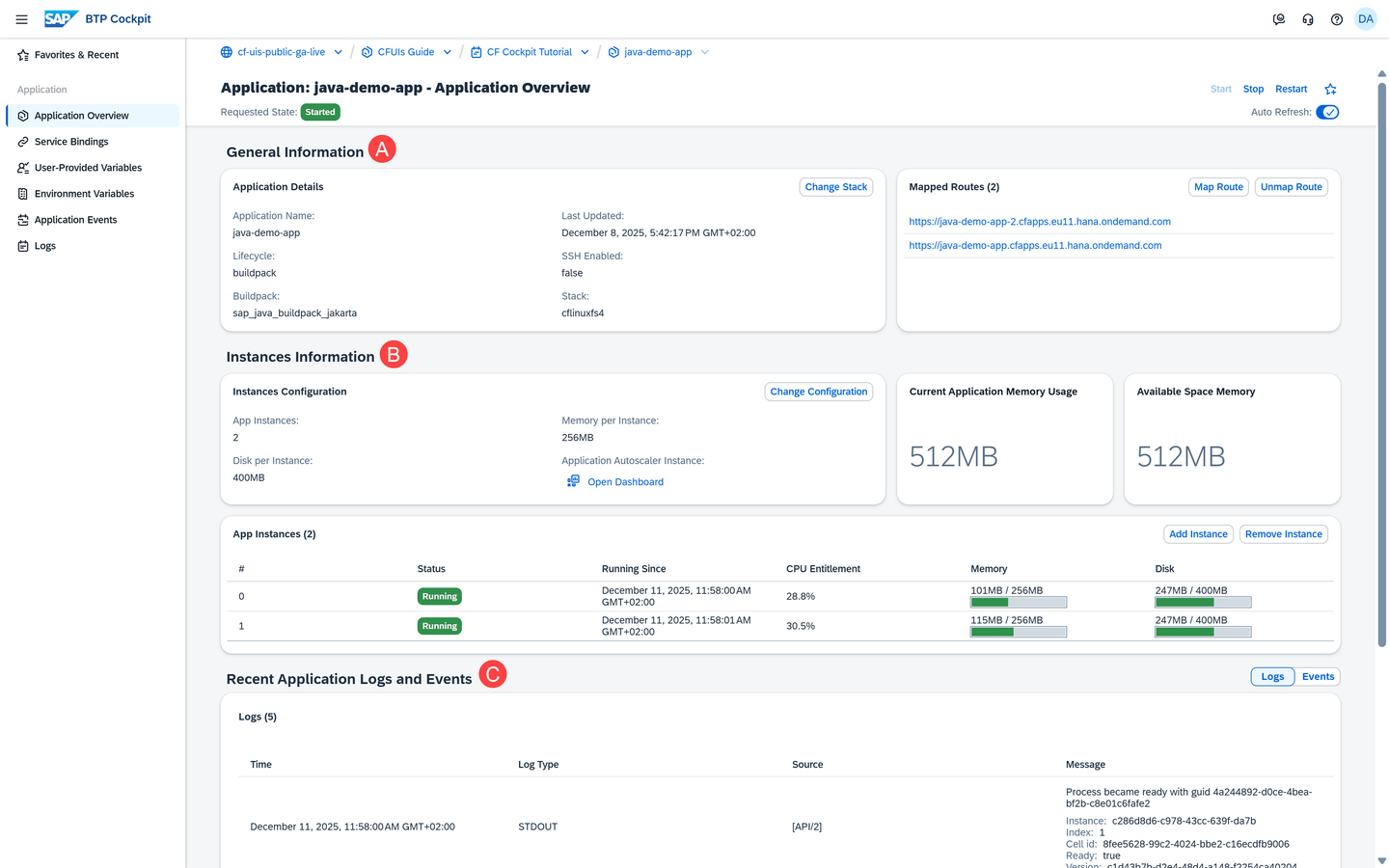Screen dimensions: 1389x868
Task: Click the SAP logo
Action: 61,18
